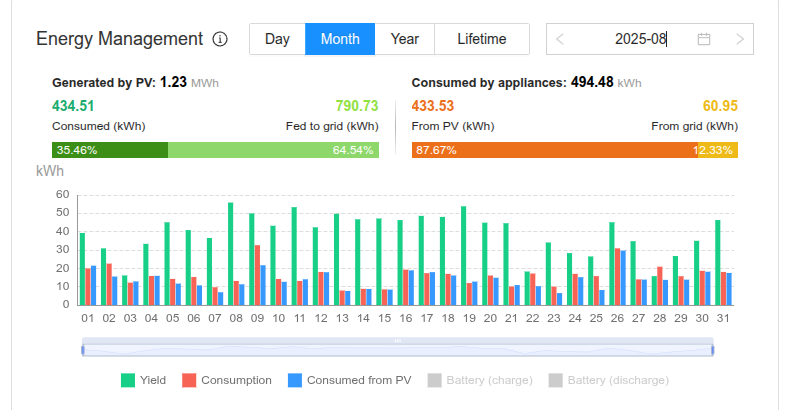
Task: Click the right handle of chart zoom slider
Action: pyautogui.click(x=712, y=349)
